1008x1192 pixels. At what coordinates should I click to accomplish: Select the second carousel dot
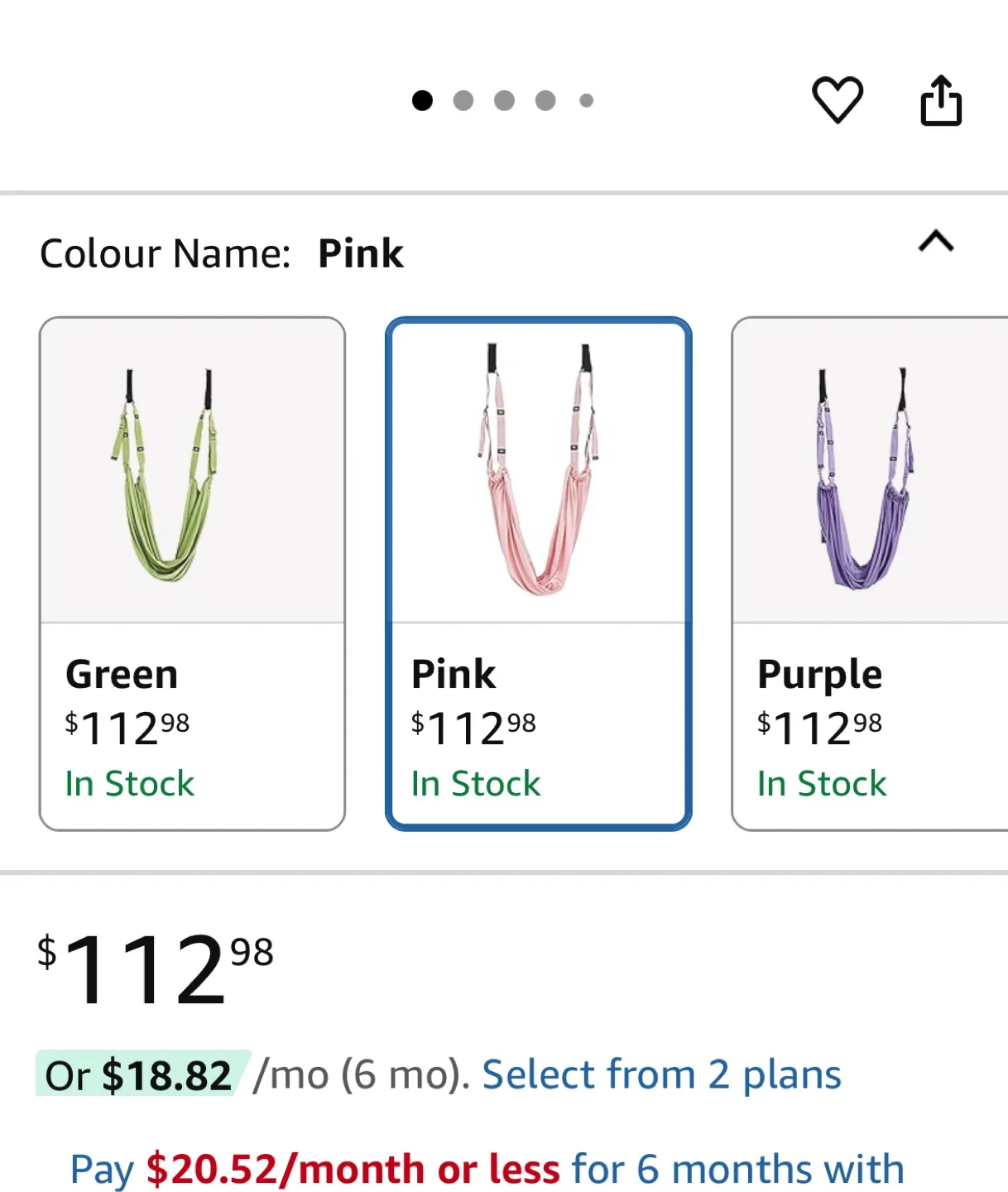click(x=464, y=100)
